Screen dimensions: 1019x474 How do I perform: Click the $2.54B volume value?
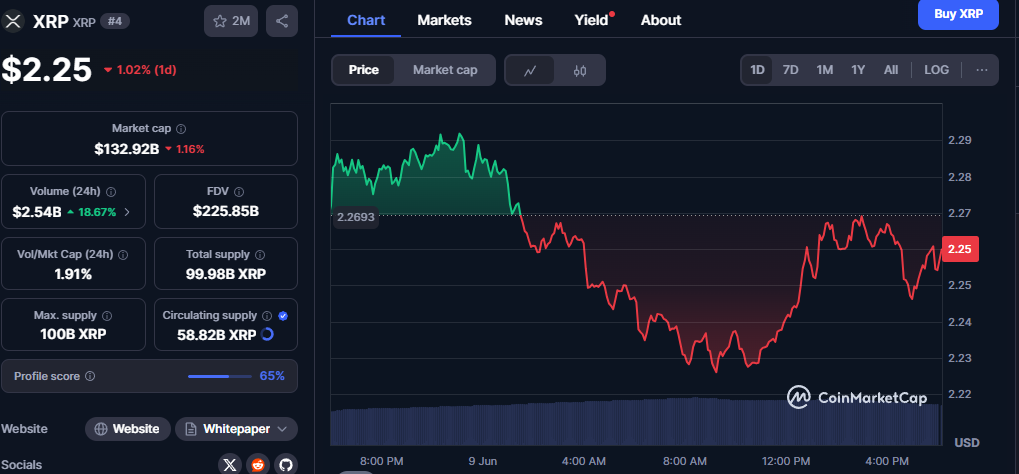click(x=37, y=212)
